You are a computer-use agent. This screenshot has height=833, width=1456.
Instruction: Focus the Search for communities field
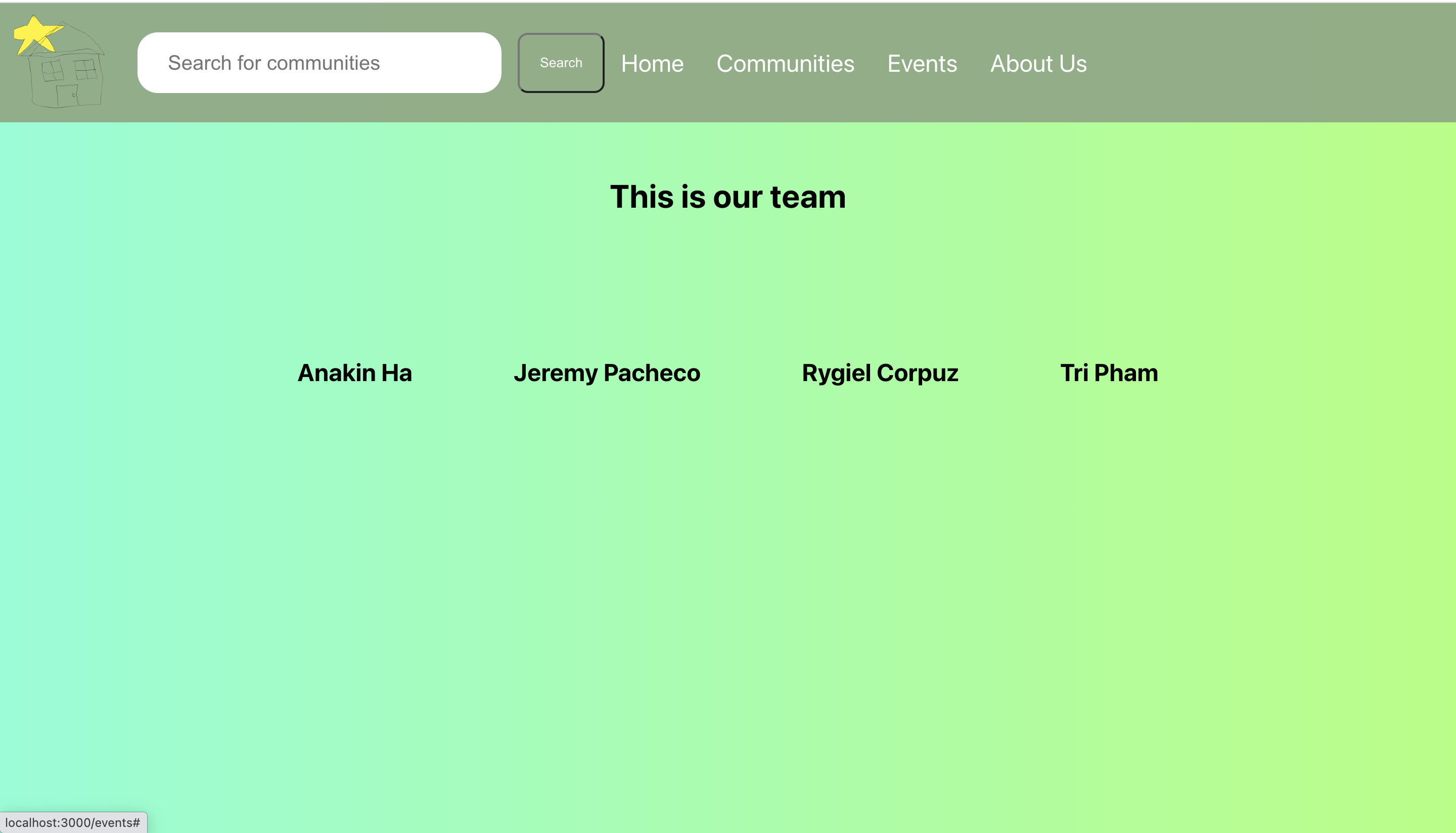click(318, 63)
